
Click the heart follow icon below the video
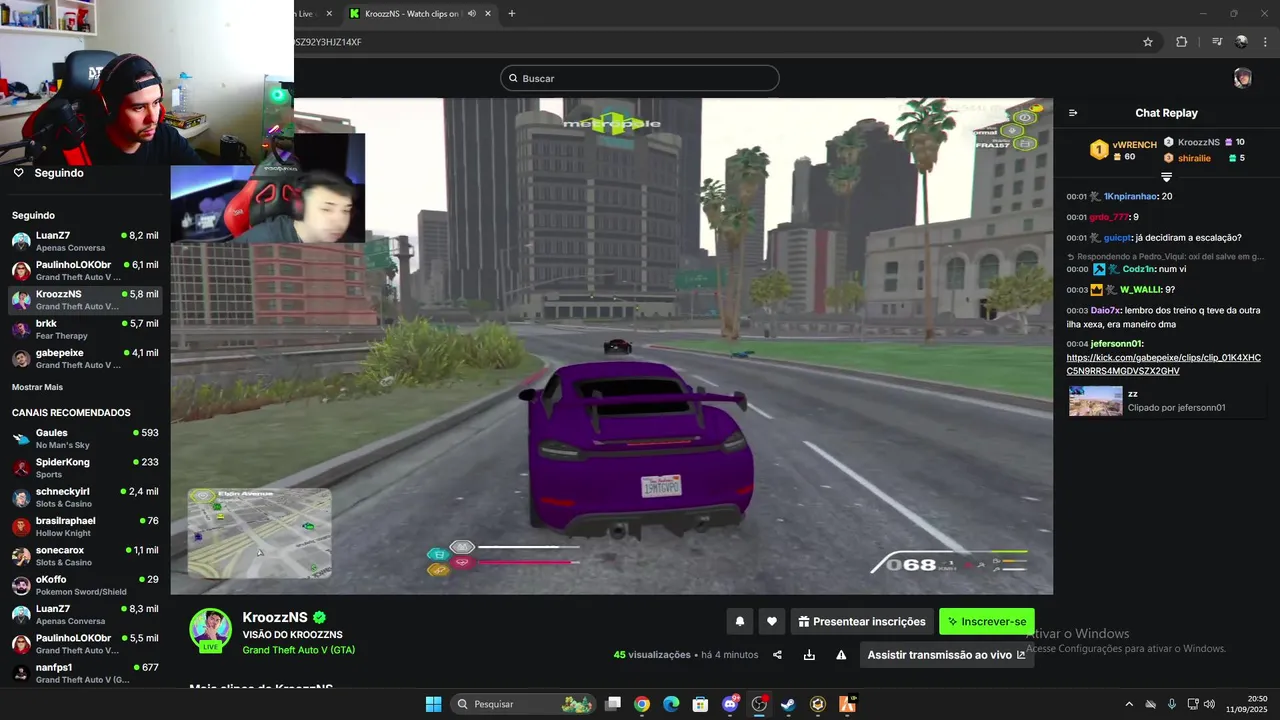pyautogui.click(x=771, y=621)
